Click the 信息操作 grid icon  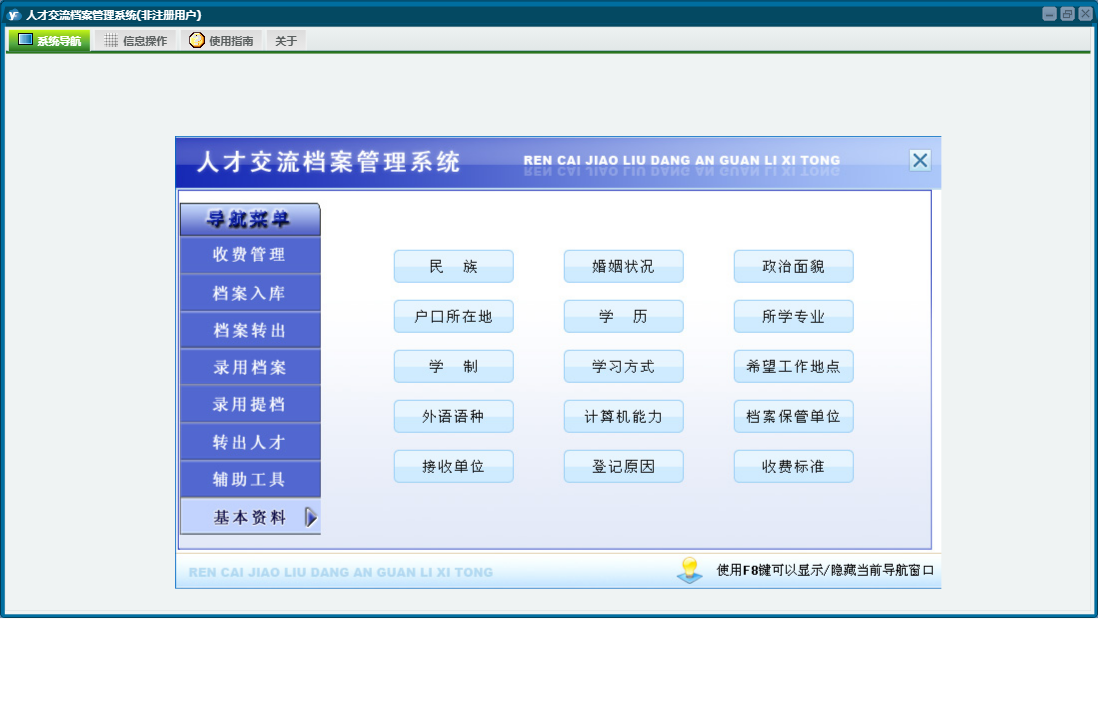tap(111, 41)
